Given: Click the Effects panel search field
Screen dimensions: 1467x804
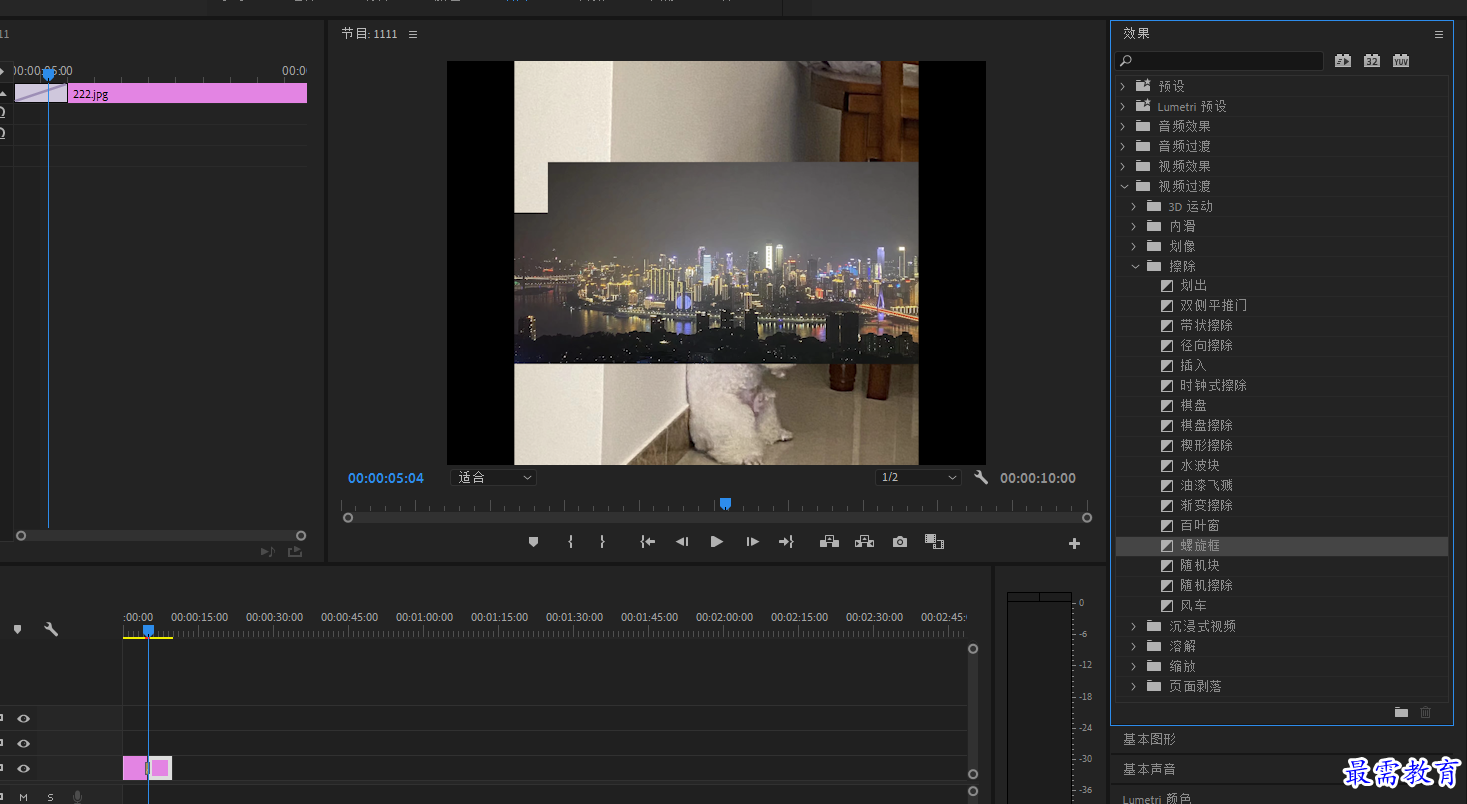Looking at the screenshot, I should (1220, 61).
